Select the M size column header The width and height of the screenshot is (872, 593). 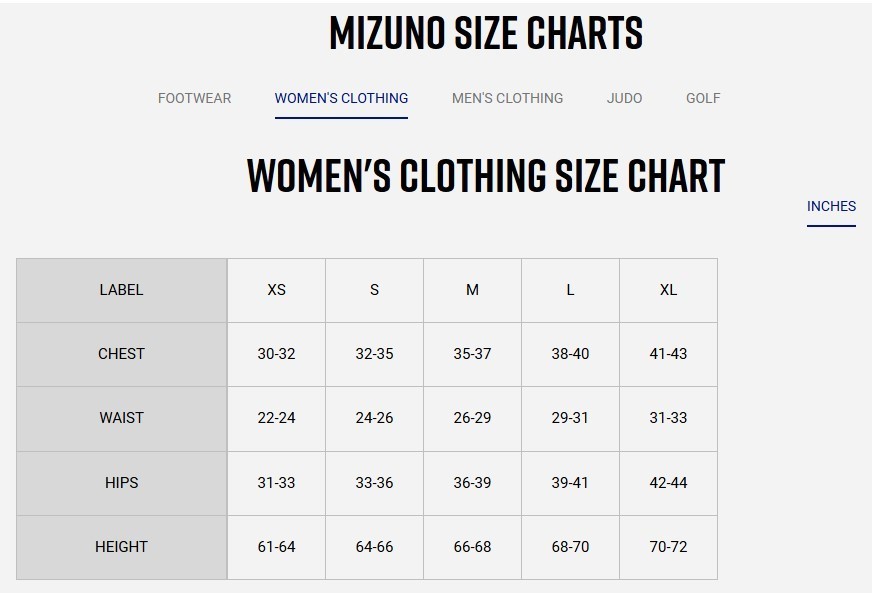(x=472, y=290)
